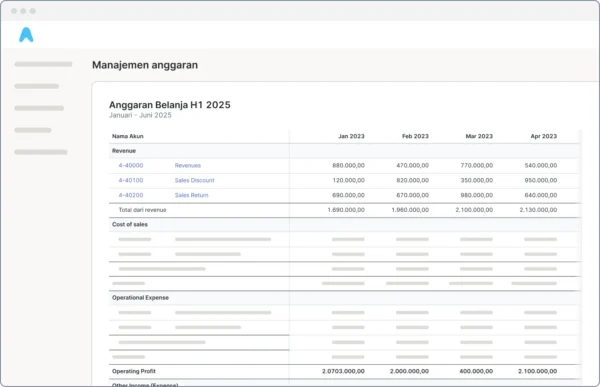The image size is (600, 387).
Task: Open the Sales Discount account link
Action: [x=194, y=180]
